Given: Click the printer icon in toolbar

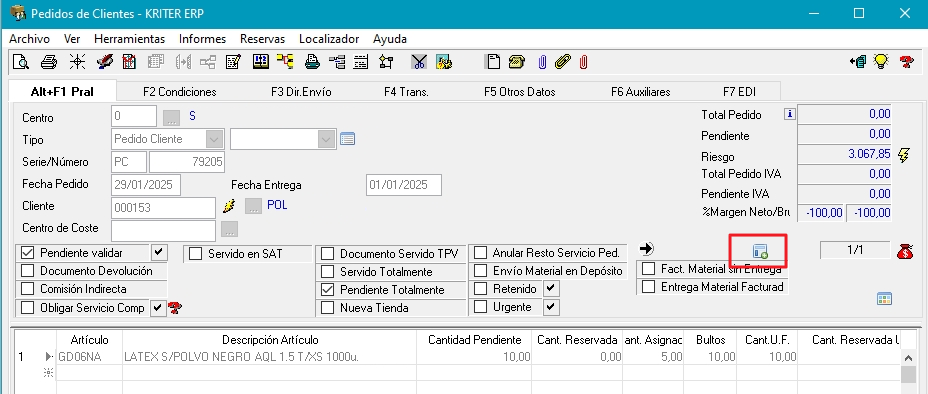Looking at the screenshot, I should (x=49, y=62).
